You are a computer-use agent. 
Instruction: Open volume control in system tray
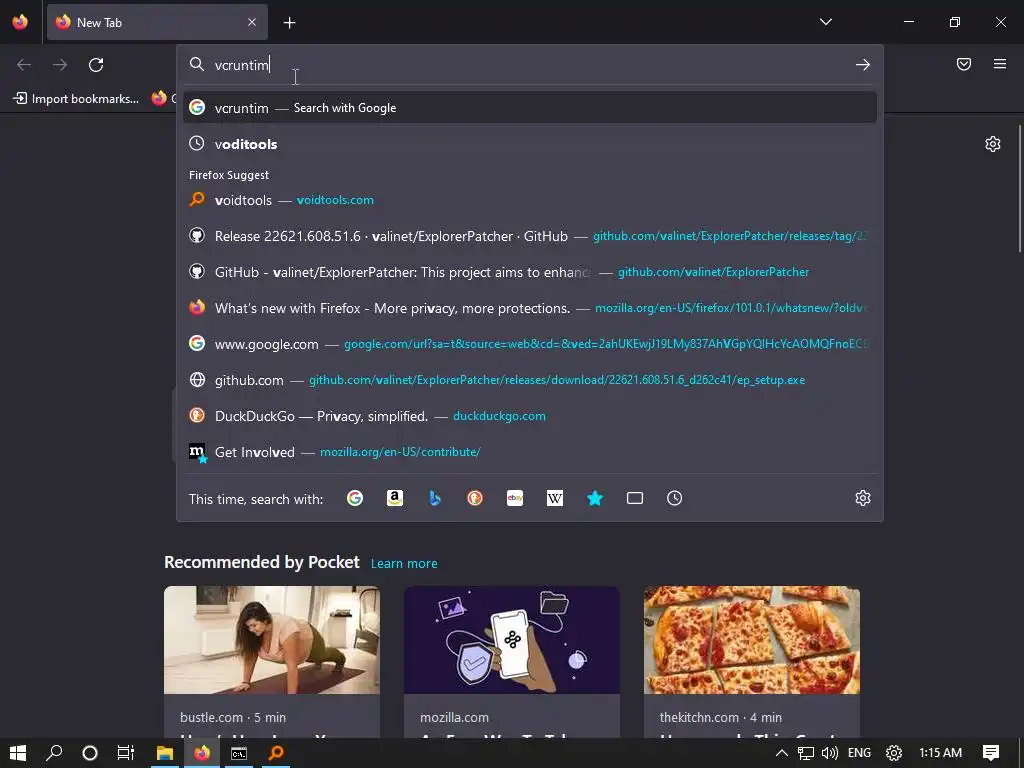[x=829, y=753]
